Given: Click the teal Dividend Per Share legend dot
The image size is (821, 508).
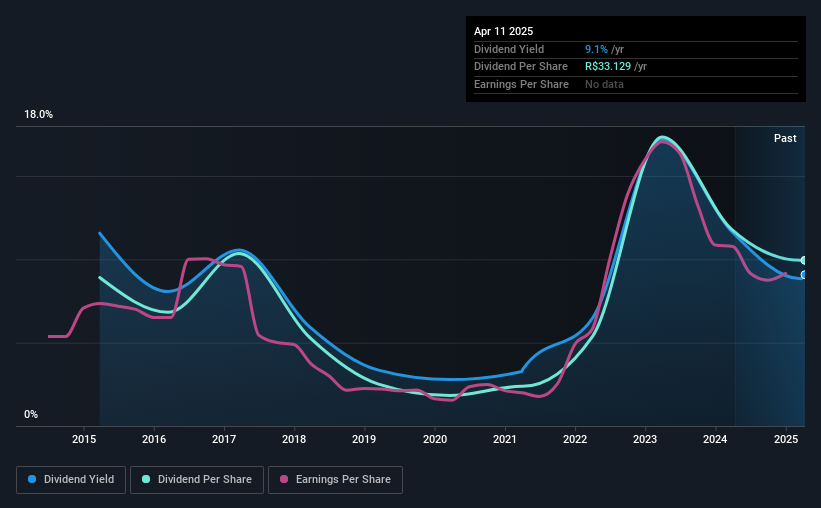Looking at the screenshot, I should pyautogui.click(x=146, y=479).
